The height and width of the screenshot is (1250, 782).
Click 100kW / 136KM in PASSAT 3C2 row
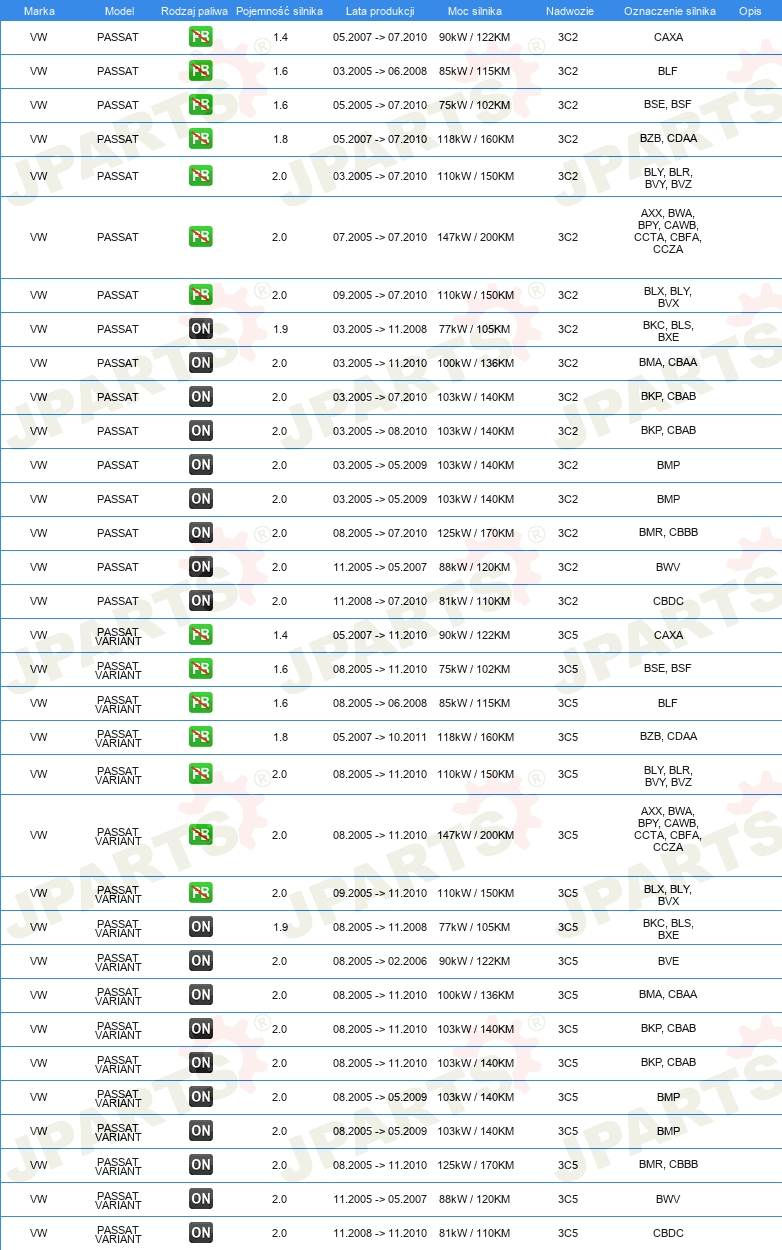(475, 363)
